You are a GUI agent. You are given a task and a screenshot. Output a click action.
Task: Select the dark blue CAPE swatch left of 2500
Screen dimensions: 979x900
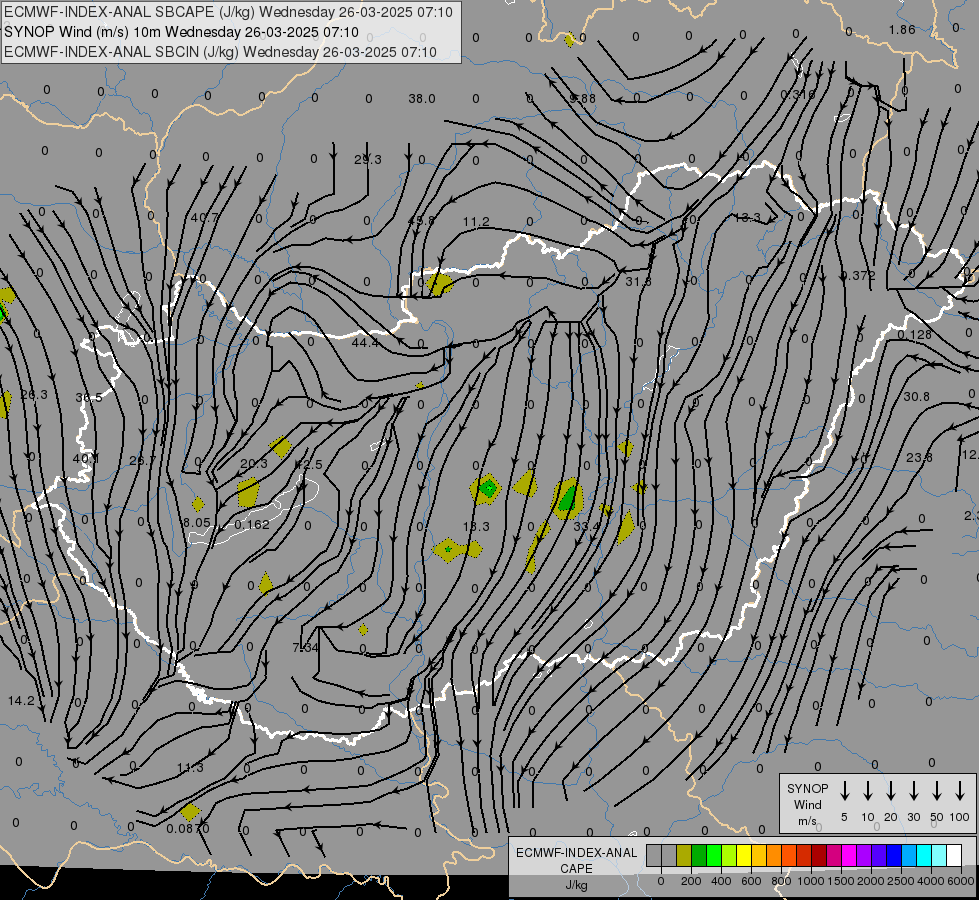(x=894, y=856)
